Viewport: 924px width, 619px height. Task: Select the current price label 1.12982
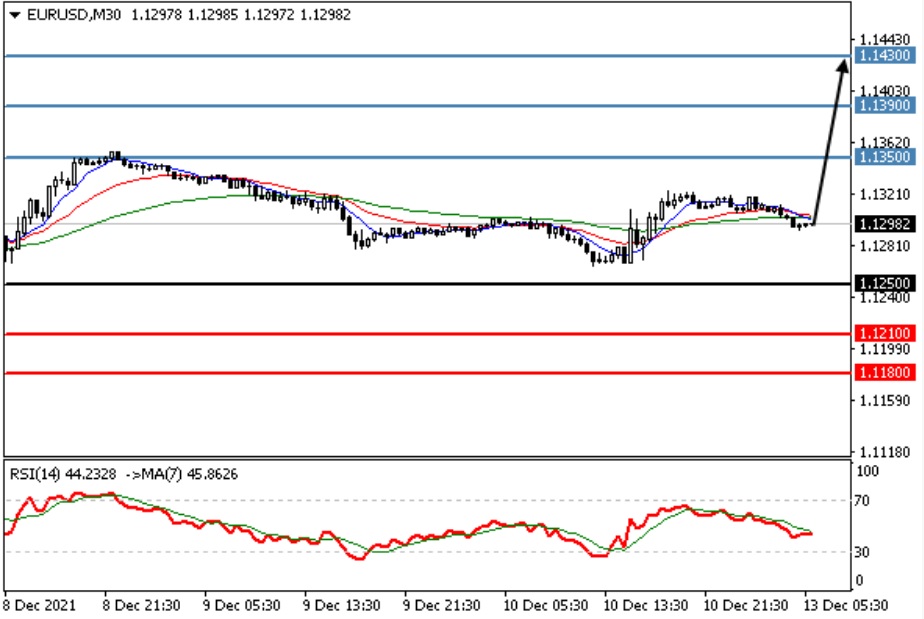(885, 224)
